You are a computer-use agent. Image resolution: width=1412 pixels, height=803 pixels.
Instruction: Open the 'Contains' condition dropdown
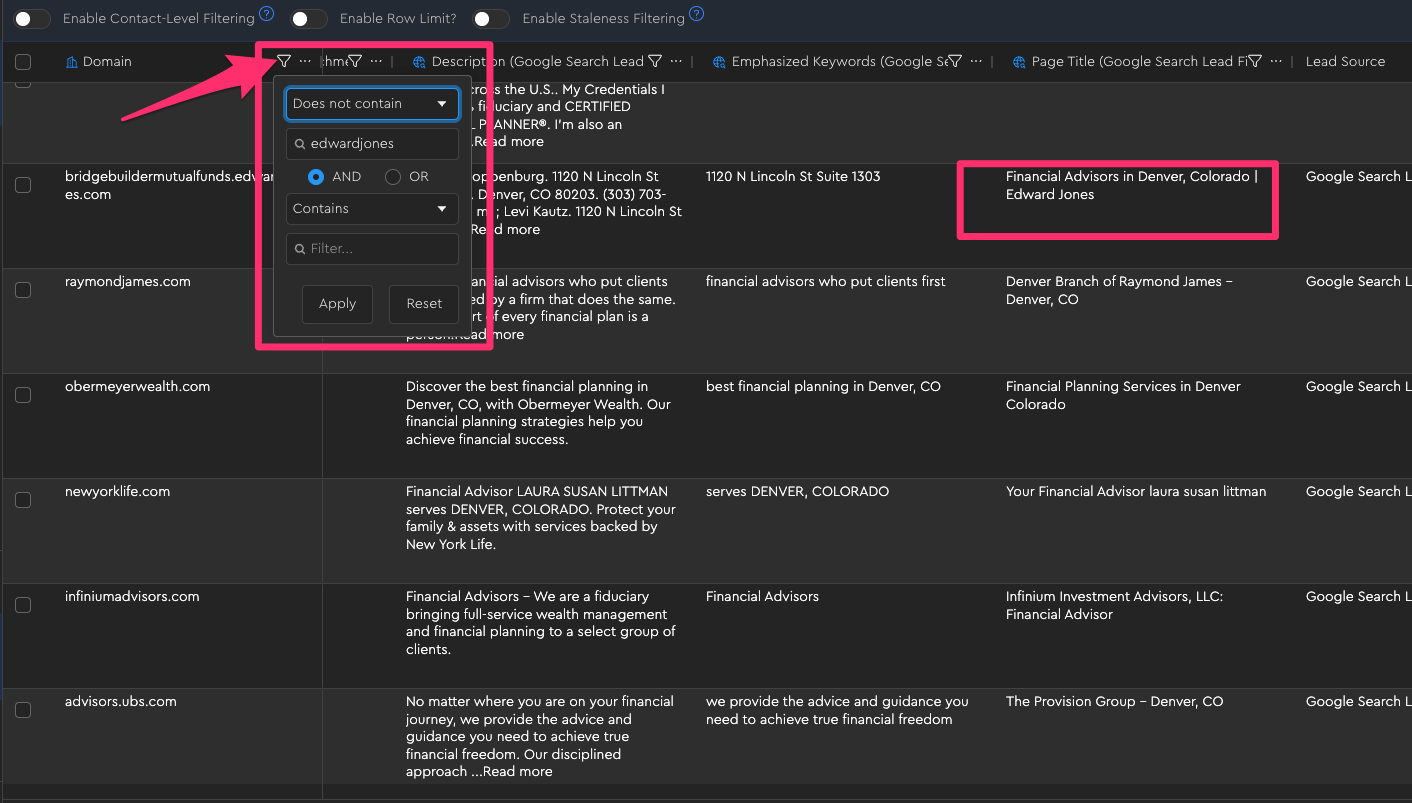pos(371,209)
